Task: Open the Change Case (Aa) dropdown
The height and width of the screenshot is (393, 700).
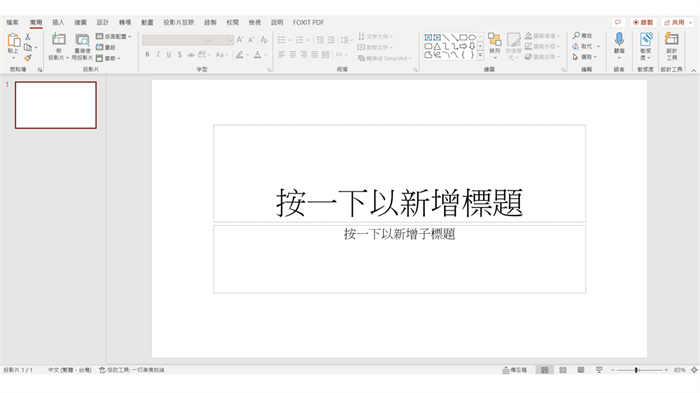Action: click(222, 54)
